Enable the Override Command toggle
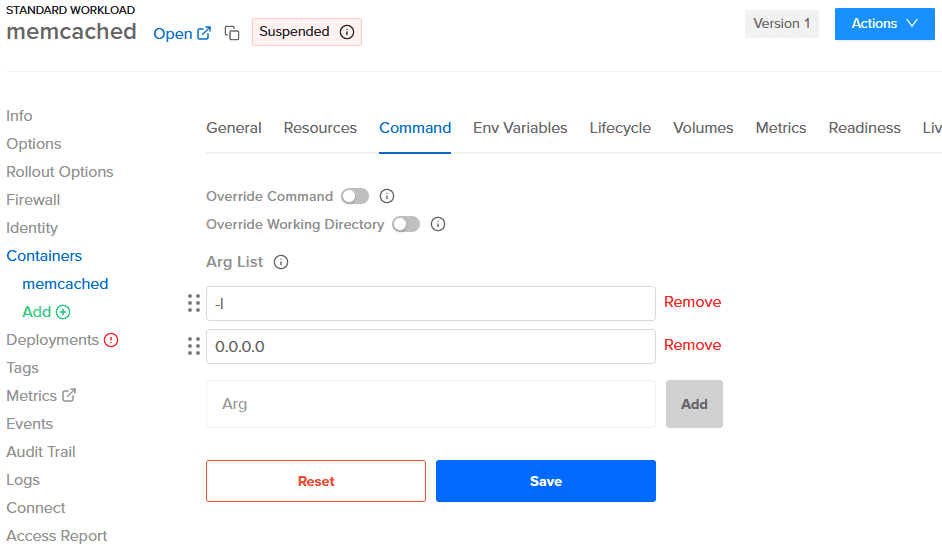 [x=355, y=196]
